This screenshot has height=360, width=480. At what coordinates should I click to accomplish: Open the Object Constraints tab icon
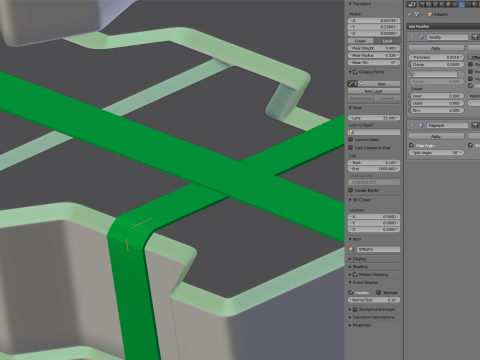[x=455, y=4]
